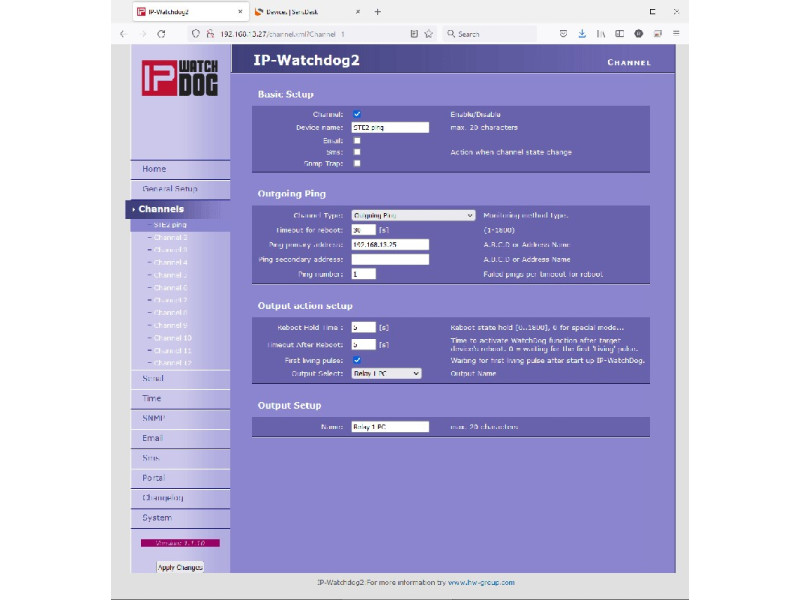The image size is (800, 600).
Task: Select STE2 ping channel in sidebar
Action: point(169,224)
